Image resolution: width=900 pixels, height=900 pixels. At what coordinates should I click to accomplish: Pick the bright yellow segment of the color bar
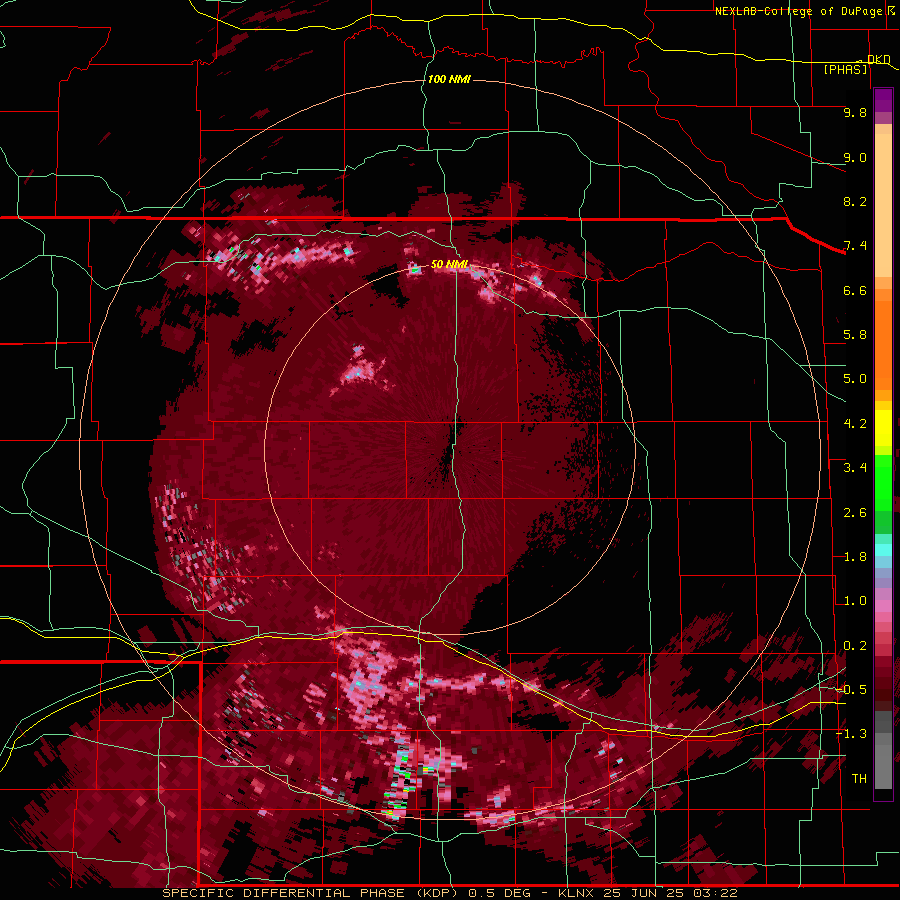coord(883,428)
